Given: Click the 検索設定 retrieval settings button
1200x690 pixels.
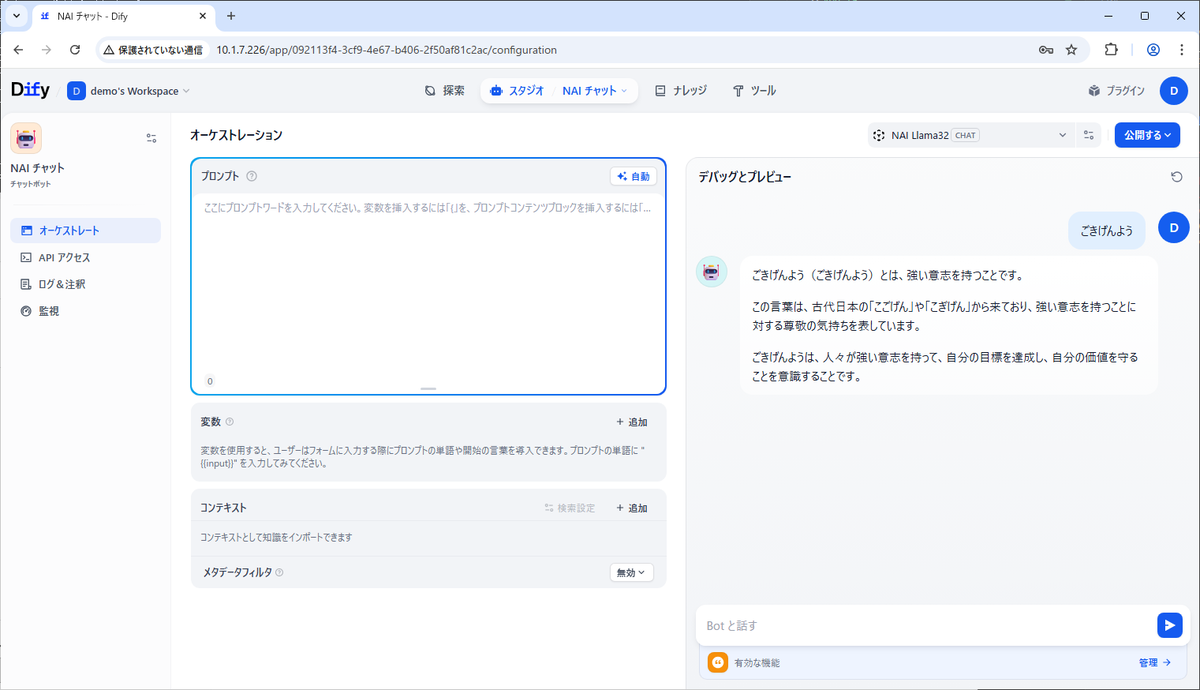Looking at the screenshot, I should point(569,508).
